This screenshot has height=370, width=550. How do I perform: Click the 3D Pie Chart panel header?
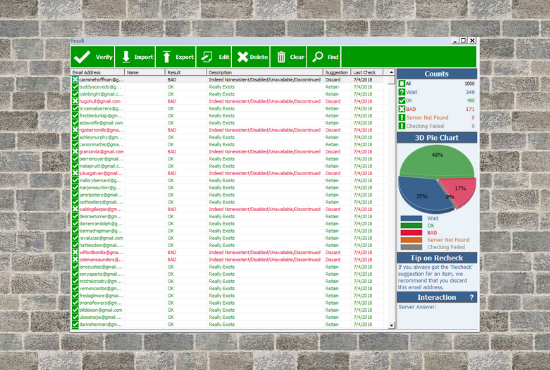click(437, 137)
